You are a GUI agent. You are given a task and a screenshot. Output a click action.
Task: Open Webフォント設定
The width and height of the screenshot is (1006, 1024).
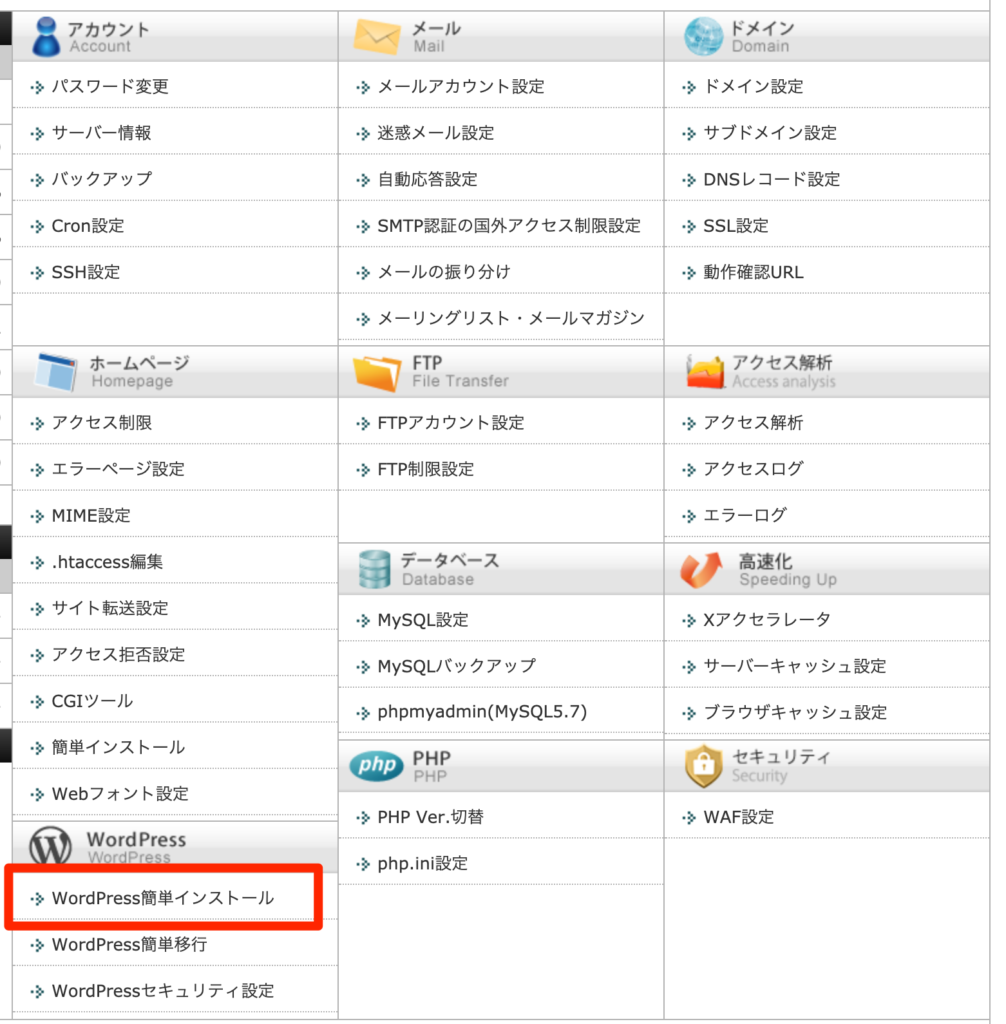click(x=120, y=794)
